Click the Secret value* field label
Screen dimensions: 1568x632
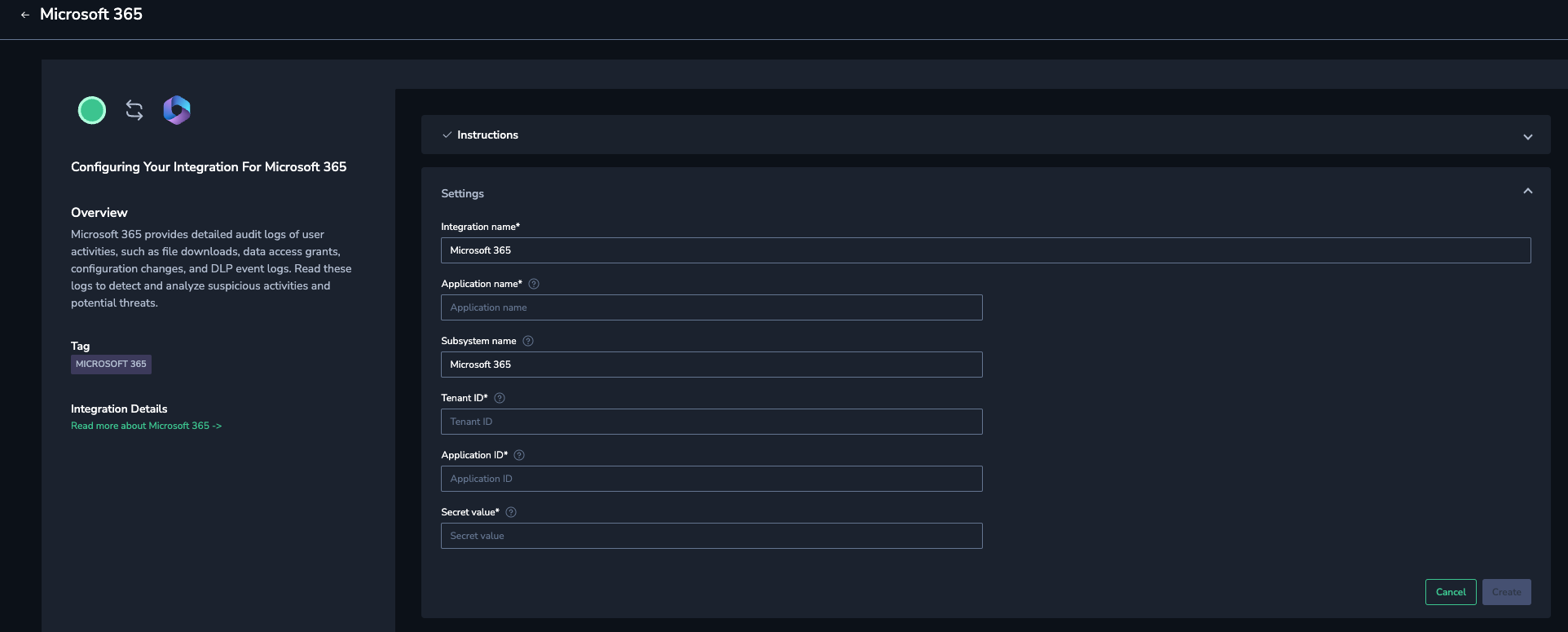click(x=470, y=512)
